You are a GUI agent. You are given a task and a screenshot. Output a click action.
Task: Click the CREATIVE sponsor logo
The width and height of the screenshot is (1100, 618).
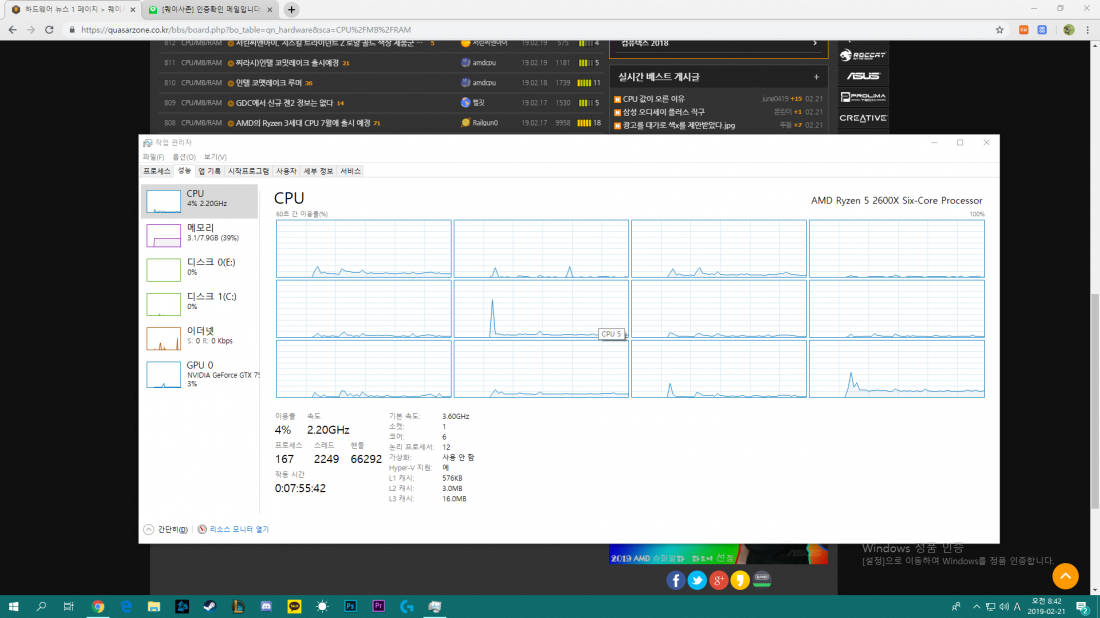click(x=863, y=118)
